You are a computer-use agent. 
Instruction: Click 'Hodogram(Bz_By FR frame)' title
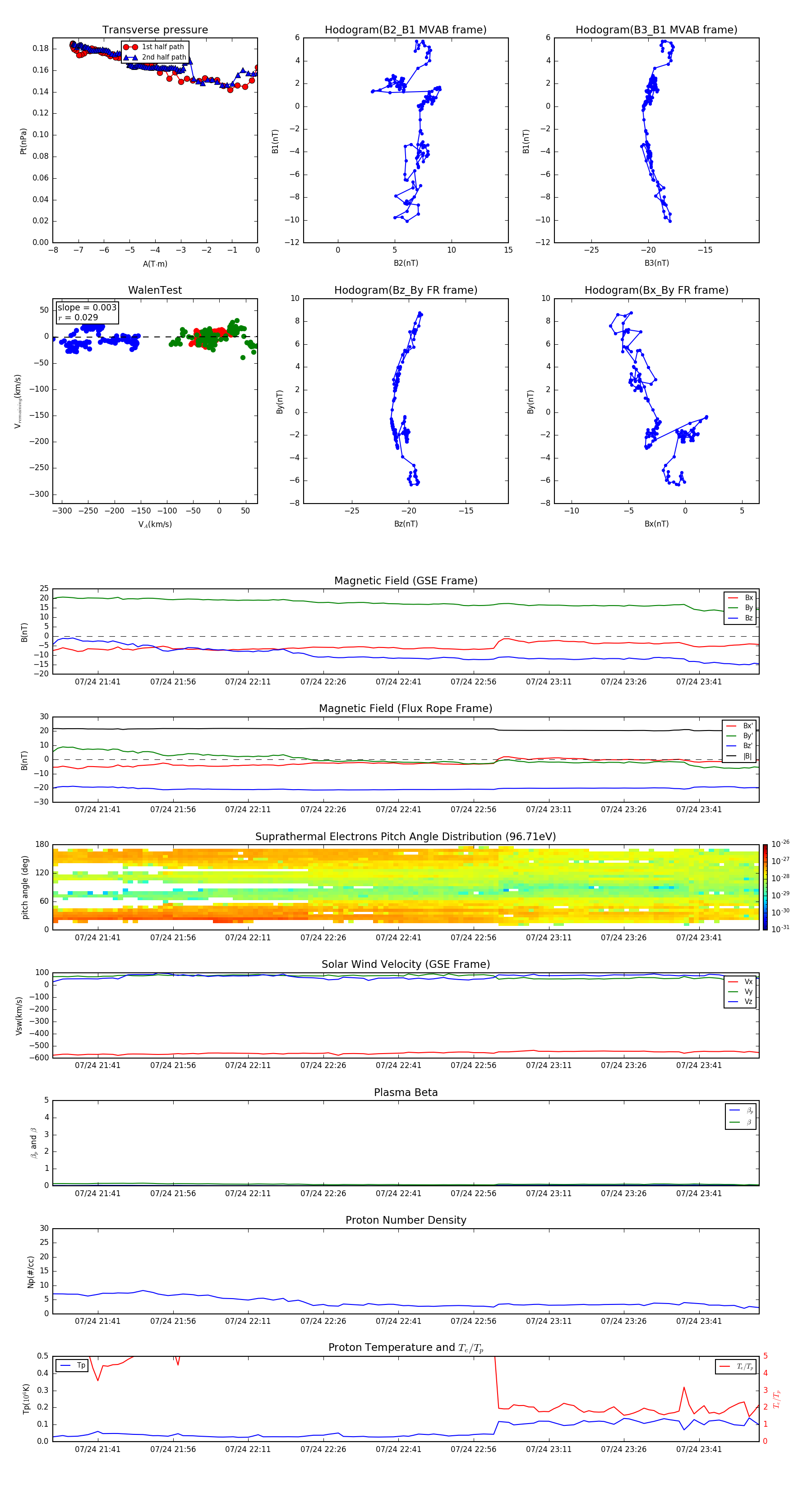406,290
